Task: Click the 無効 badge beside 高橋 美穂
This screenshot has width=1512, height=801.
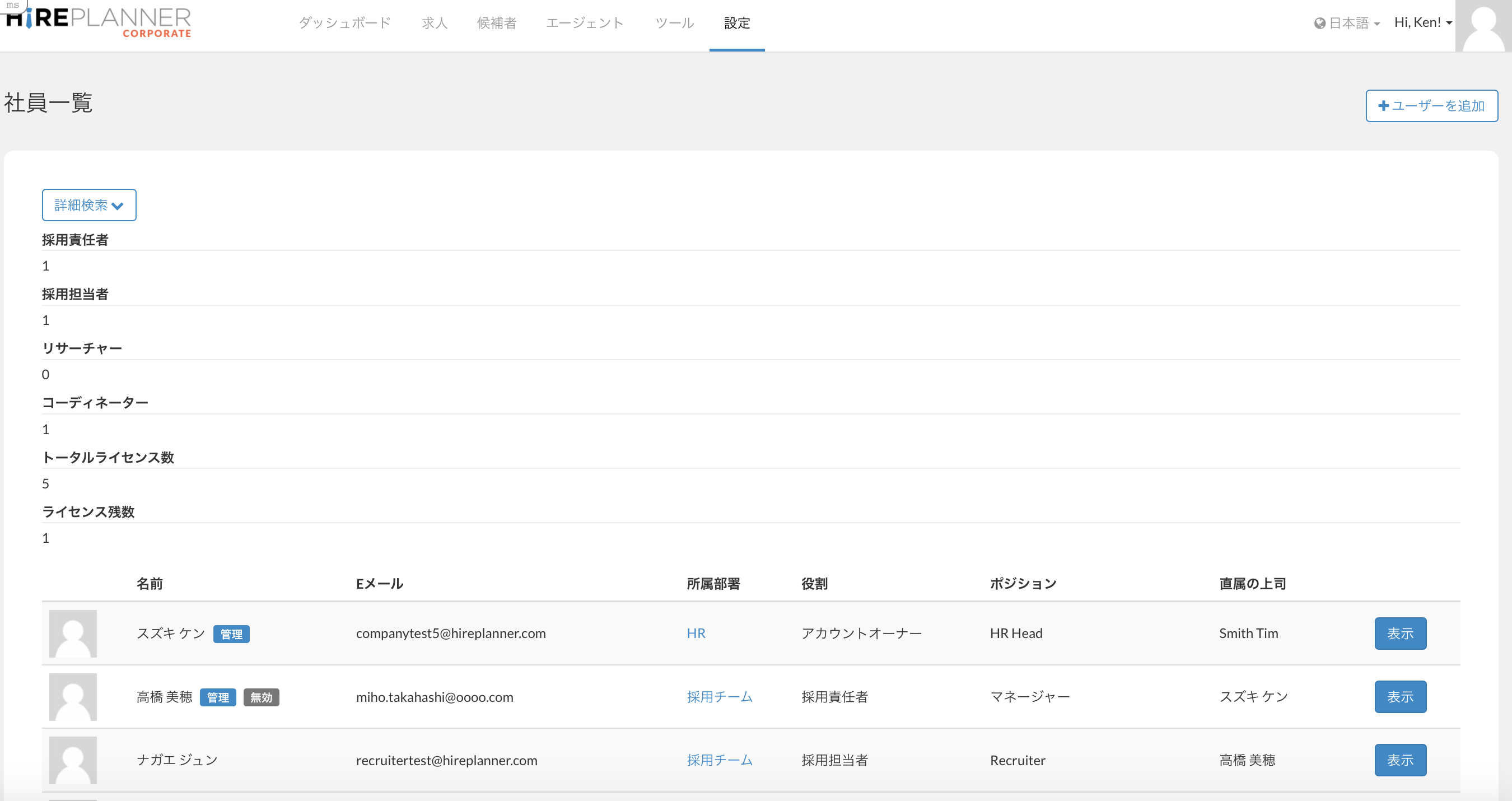Action: tap(261, 697)
